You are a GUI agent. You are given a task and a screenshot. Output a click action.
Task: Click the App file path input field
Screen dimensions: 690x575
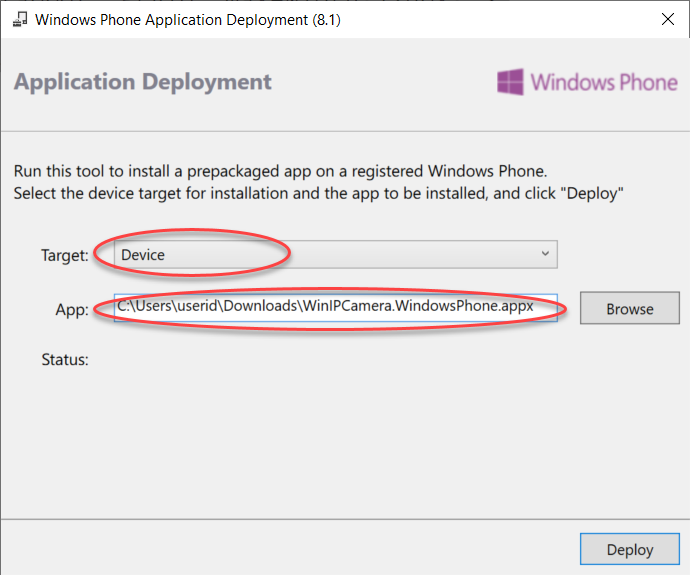335,308
